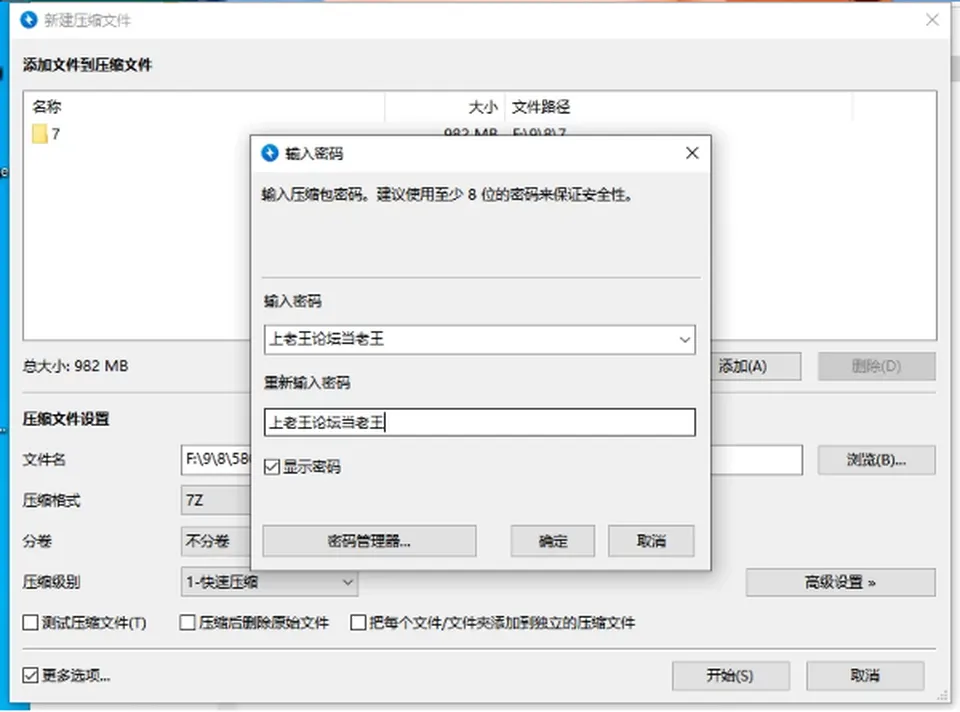The image size is (960, 712).
Task: Click the Bandizip logo in main window title
Action: 29,20
